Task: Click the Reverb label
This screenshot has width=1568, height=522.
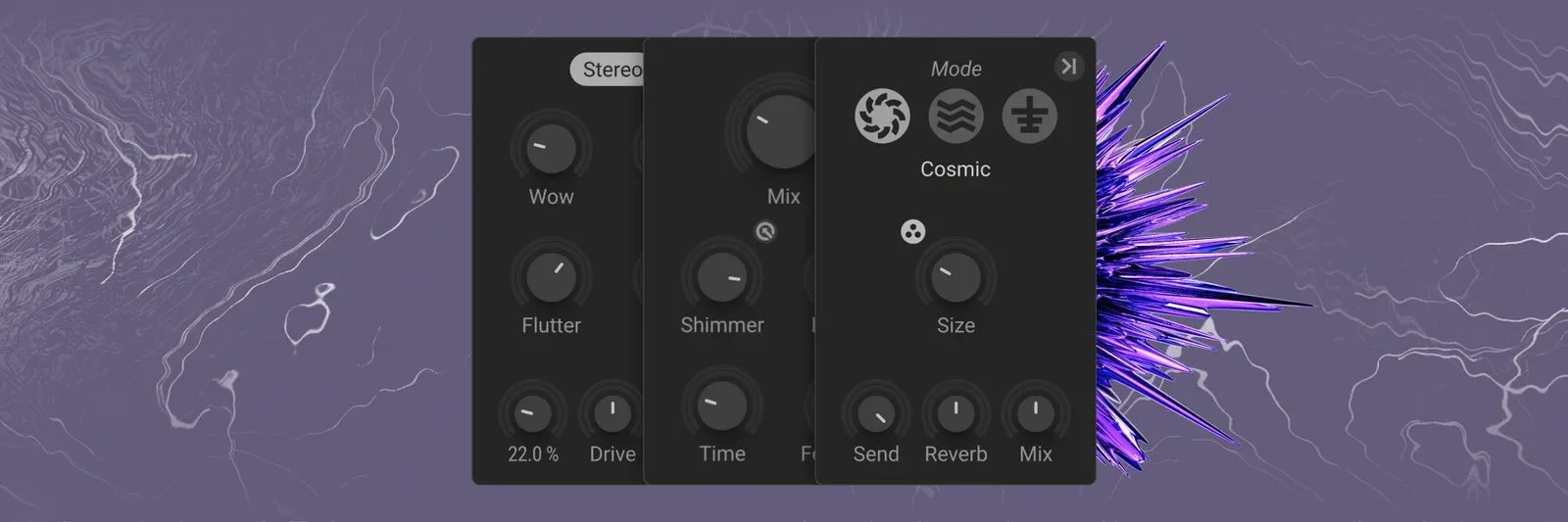Action: tap(955, 454)
